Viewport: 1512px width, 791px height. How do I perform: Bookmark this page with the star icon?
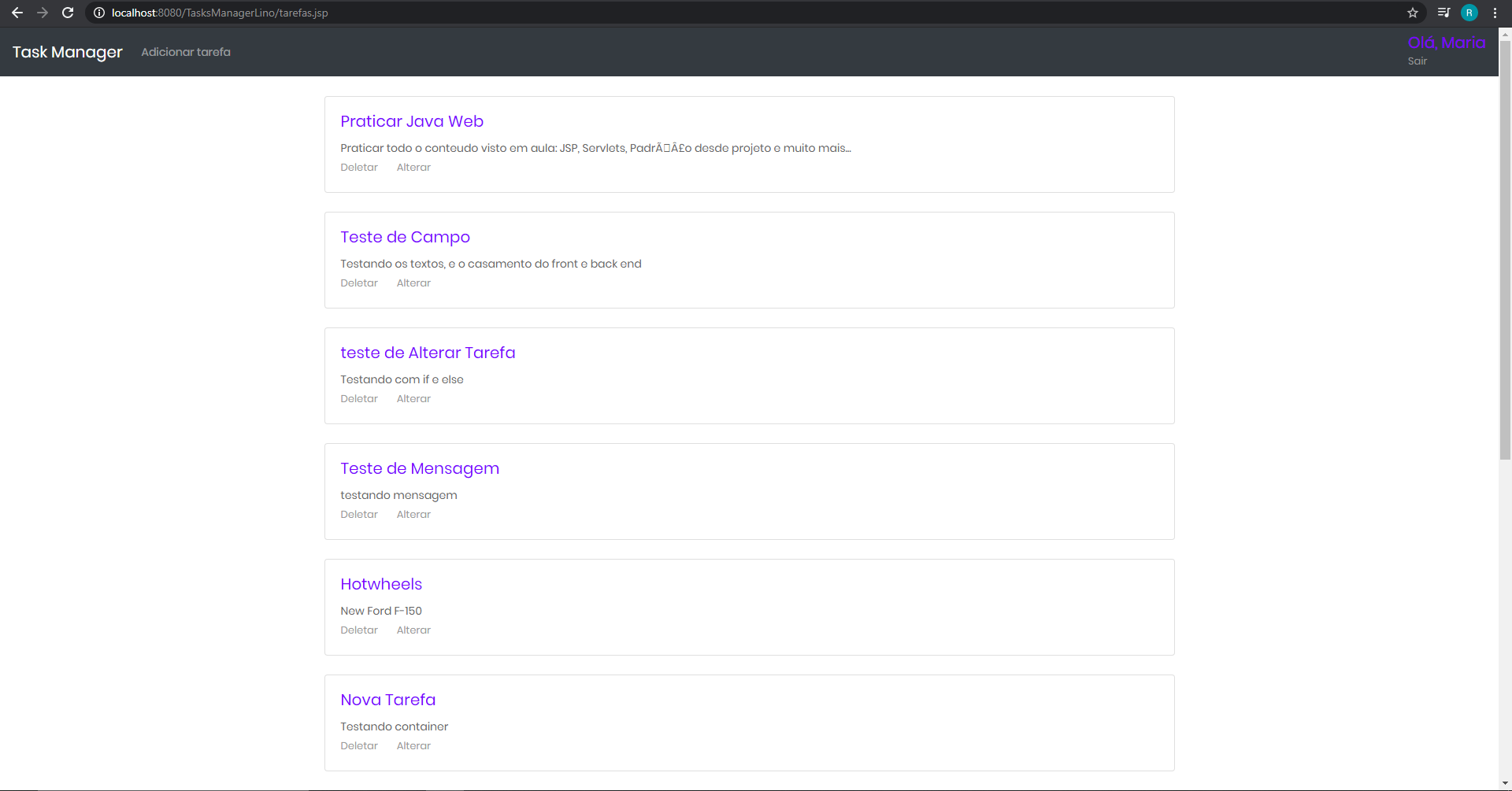tap(1413, 13)
